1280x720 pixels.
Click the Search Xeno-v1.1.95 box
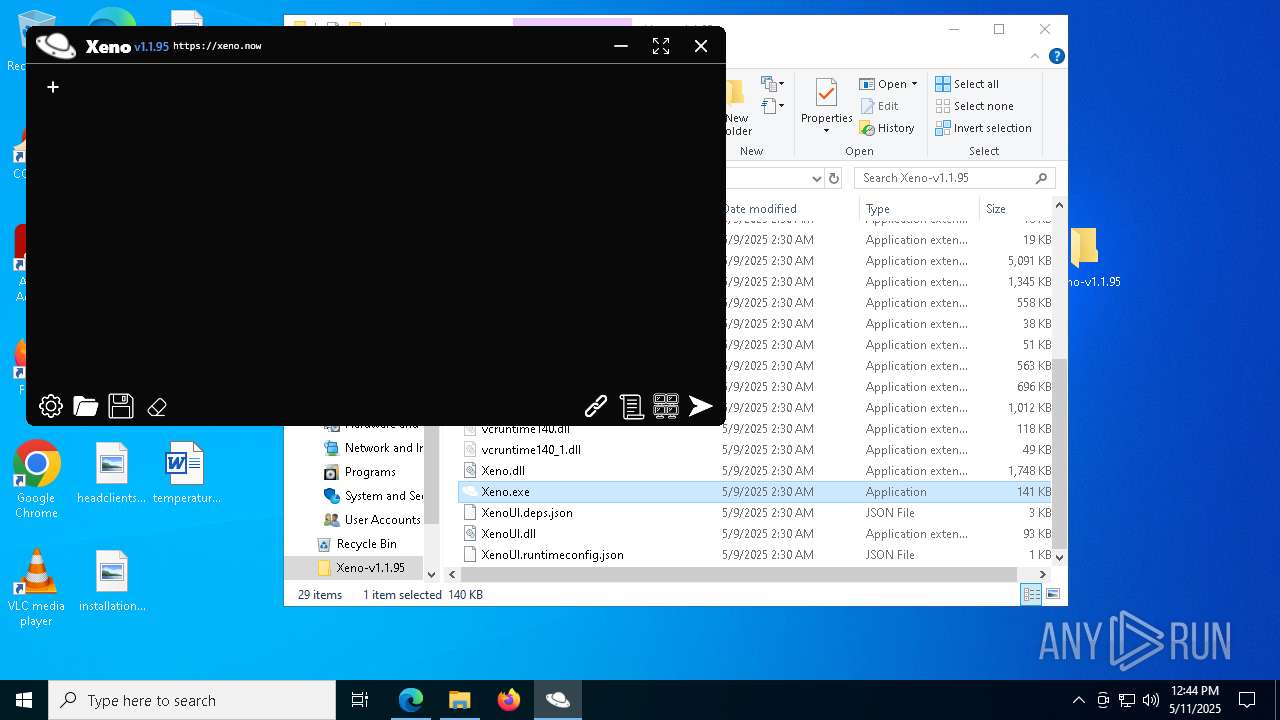[x=955, y=178]
